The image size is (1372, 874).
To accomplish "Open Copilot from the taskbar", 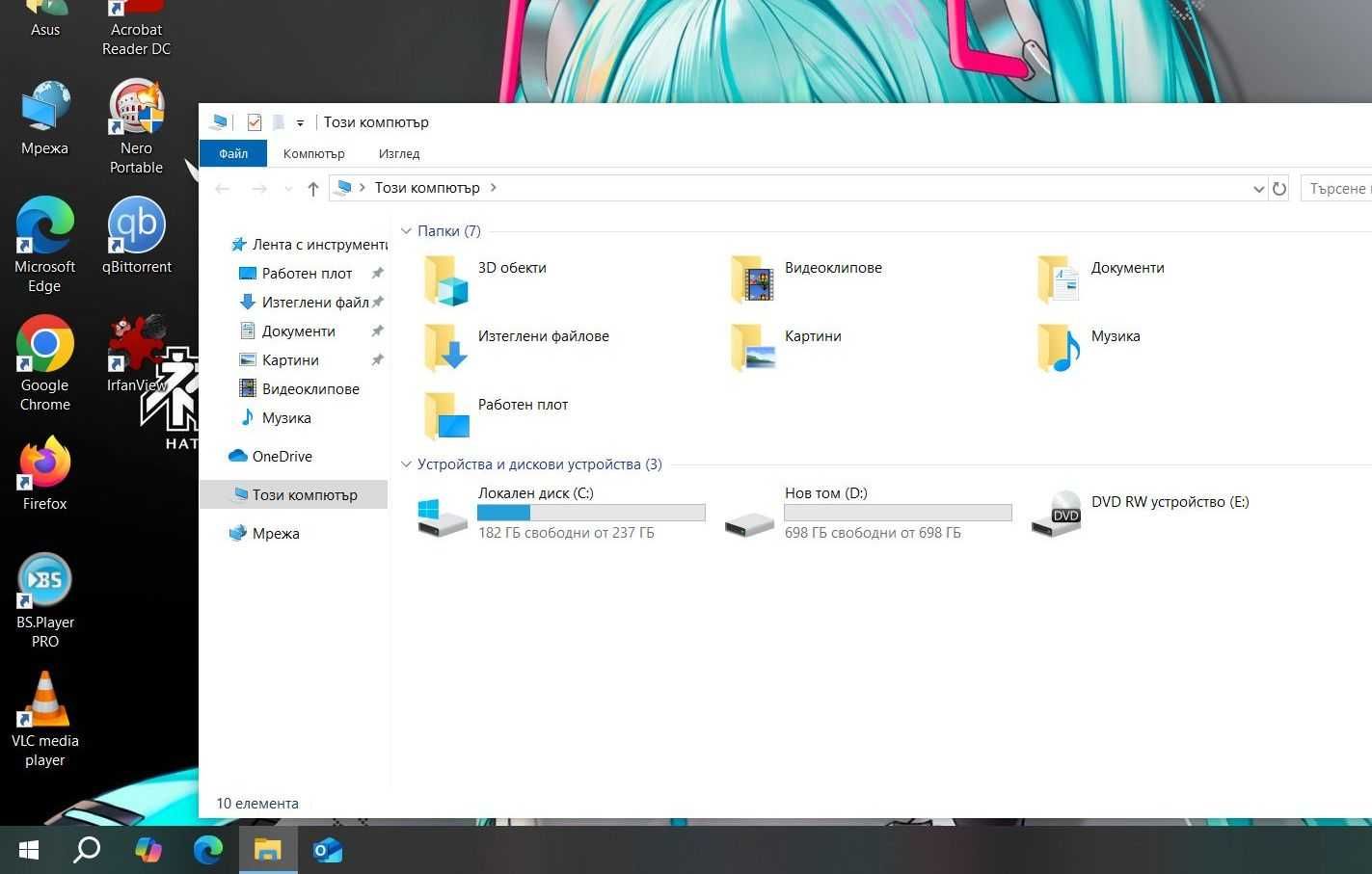I will coord(148,850).
